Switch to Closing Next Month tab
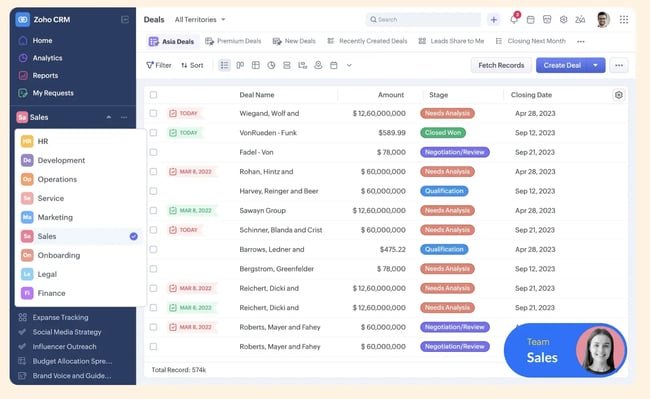 (x=531, y=41)
